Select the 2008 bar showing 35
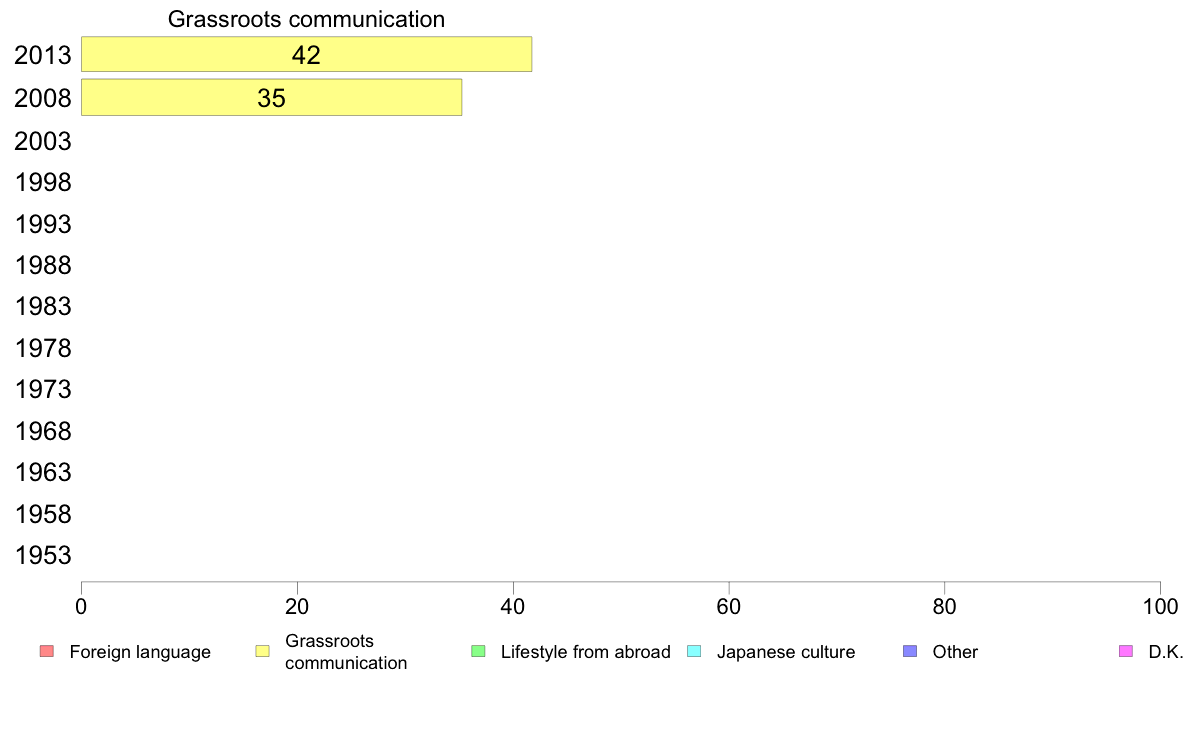The height and width of the screenshot is (736, 1188). pos(271,98)
